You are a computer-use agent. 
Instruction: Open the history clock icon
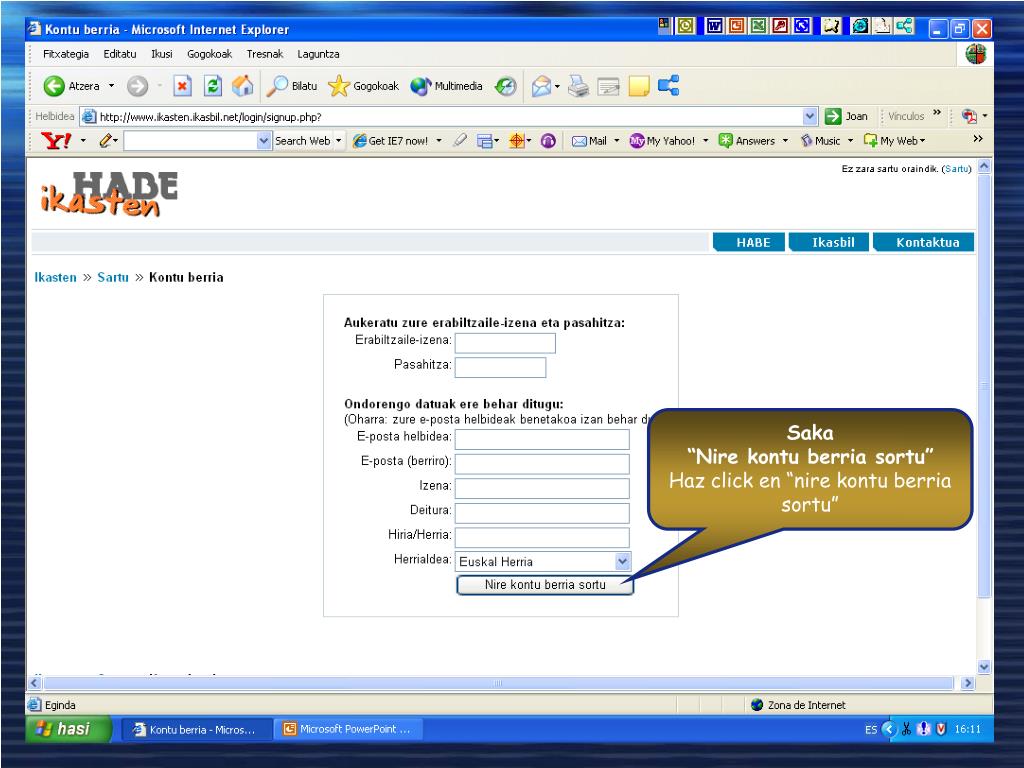point(505,86)
